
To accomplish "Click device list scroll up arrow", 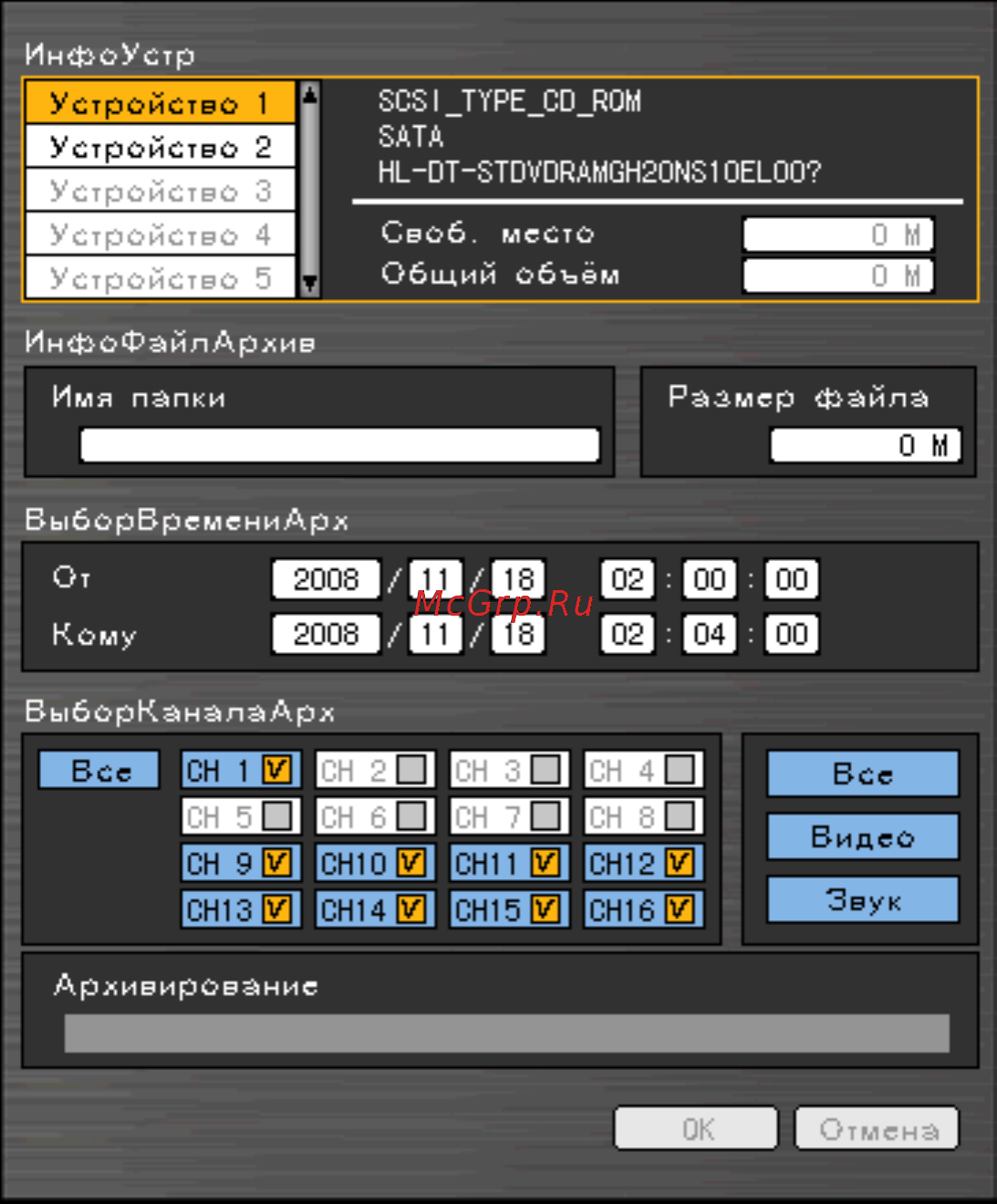I will [x=310, y=93].
